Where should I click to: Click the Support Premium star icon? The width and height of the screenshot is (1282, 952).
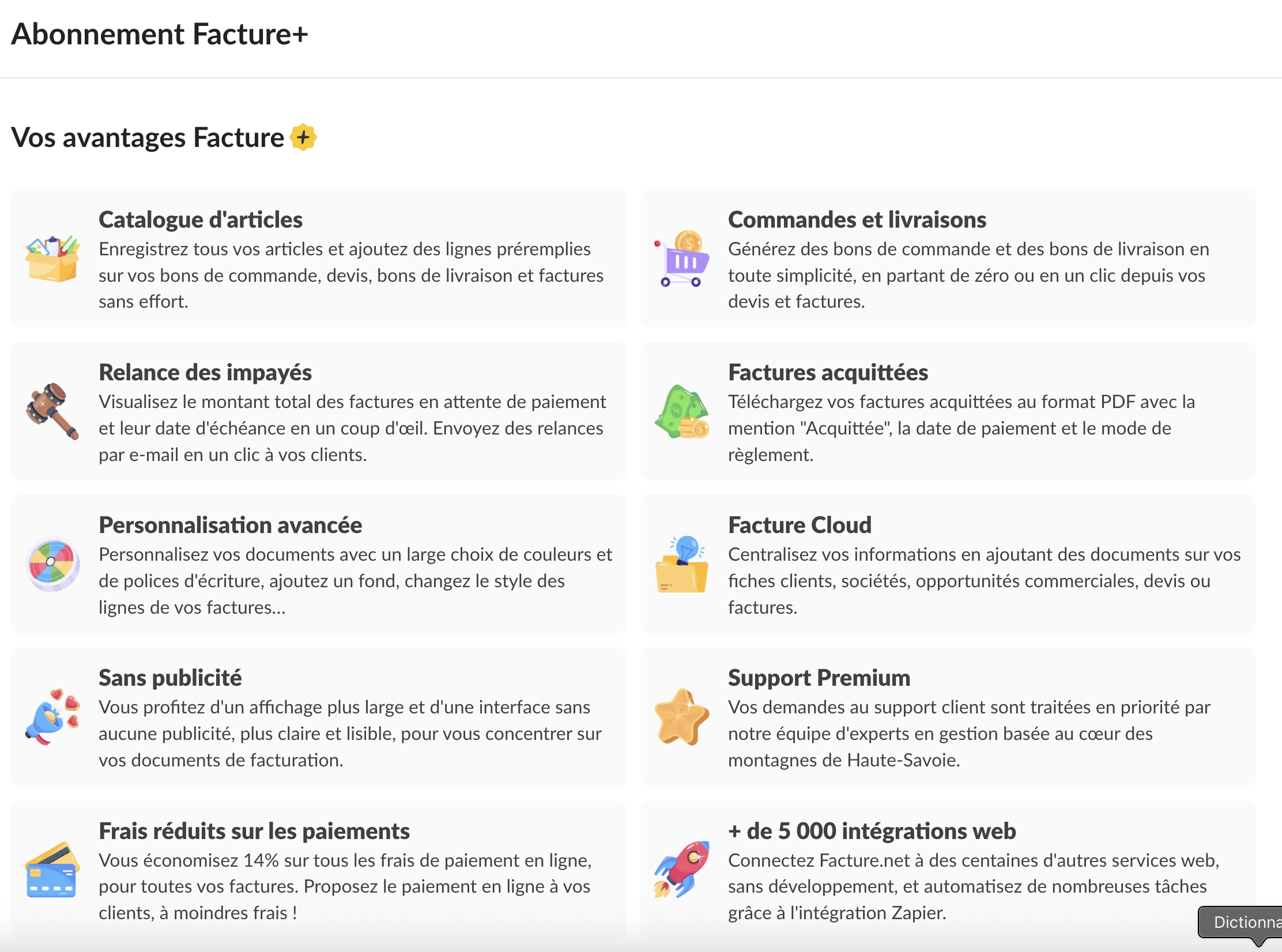pyautogui.click(x=682, y=717)
